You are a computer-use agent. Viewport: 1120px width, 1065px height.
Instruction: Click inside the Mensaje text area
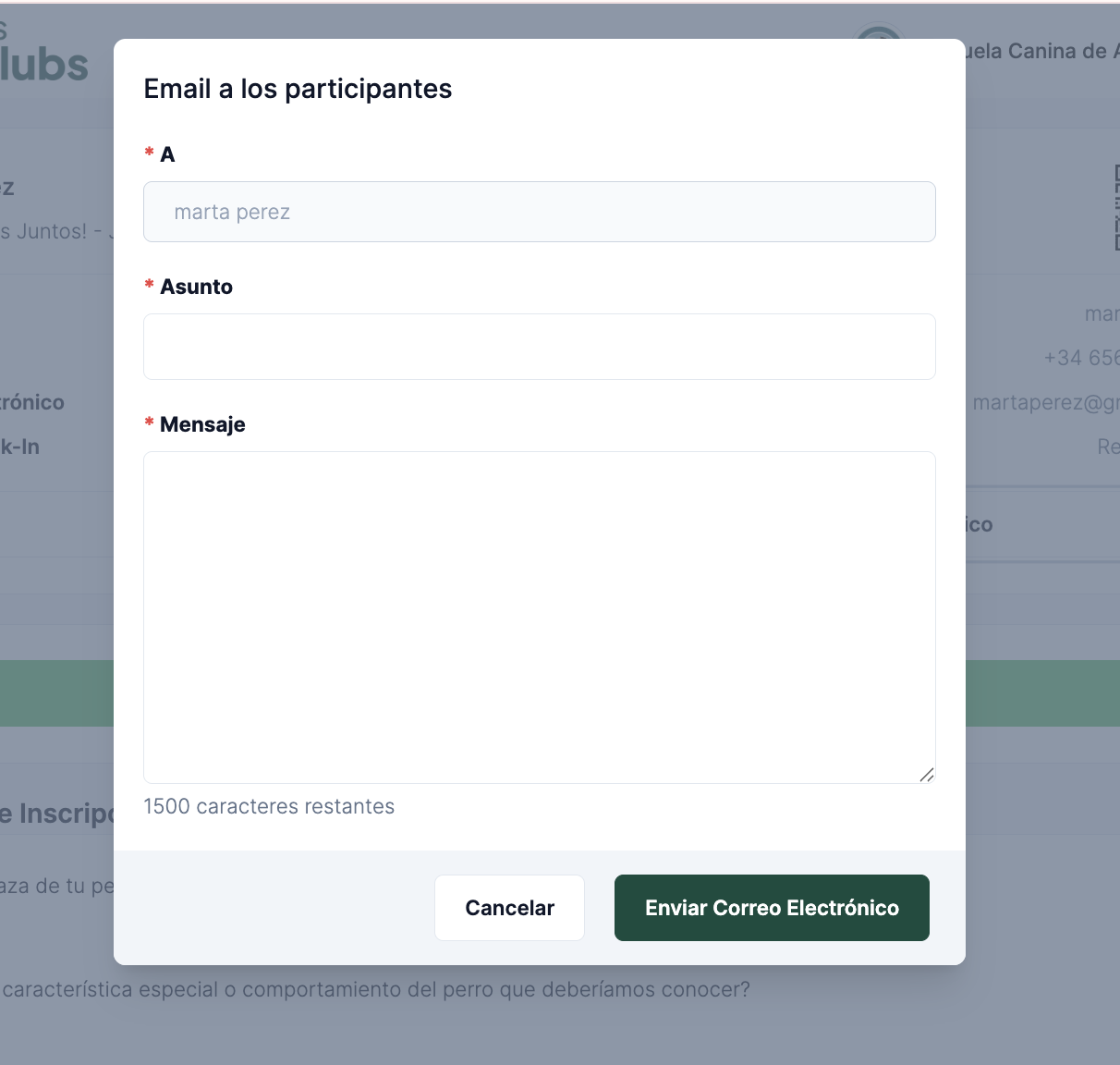pyautogui.click(x=540, y=618)
